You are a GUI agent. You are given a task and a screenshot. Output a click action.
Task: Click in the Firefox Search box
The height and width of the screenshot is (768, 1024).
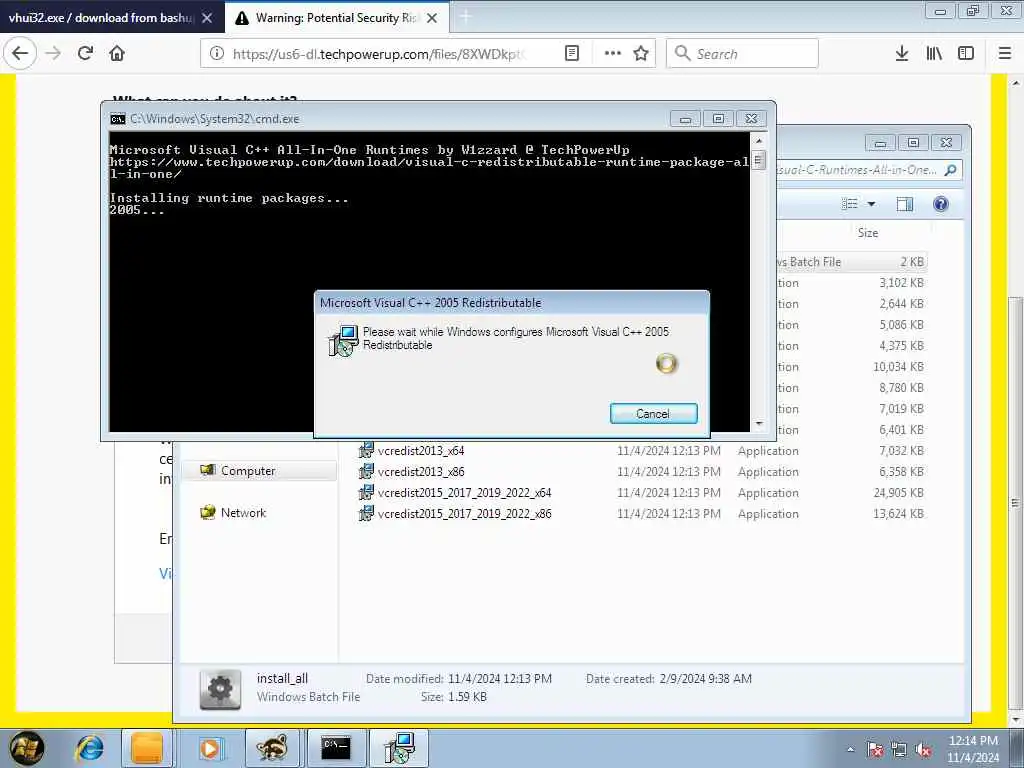point(742,54)
